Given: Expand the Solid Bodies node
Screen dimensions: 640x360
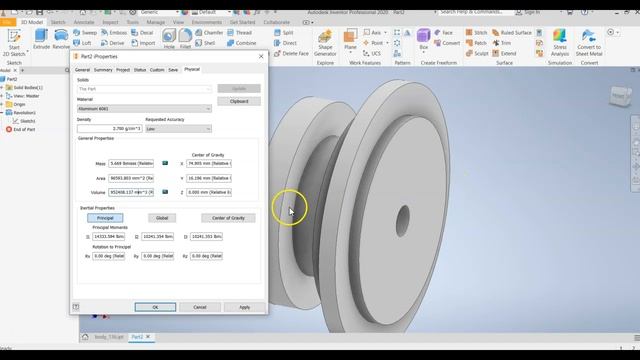Looking at the screenshot, I should [x=2, y=88].
